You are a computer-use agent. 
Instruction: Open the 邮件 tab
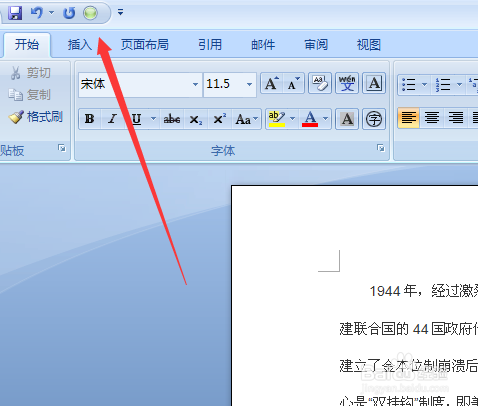(263, 44)
